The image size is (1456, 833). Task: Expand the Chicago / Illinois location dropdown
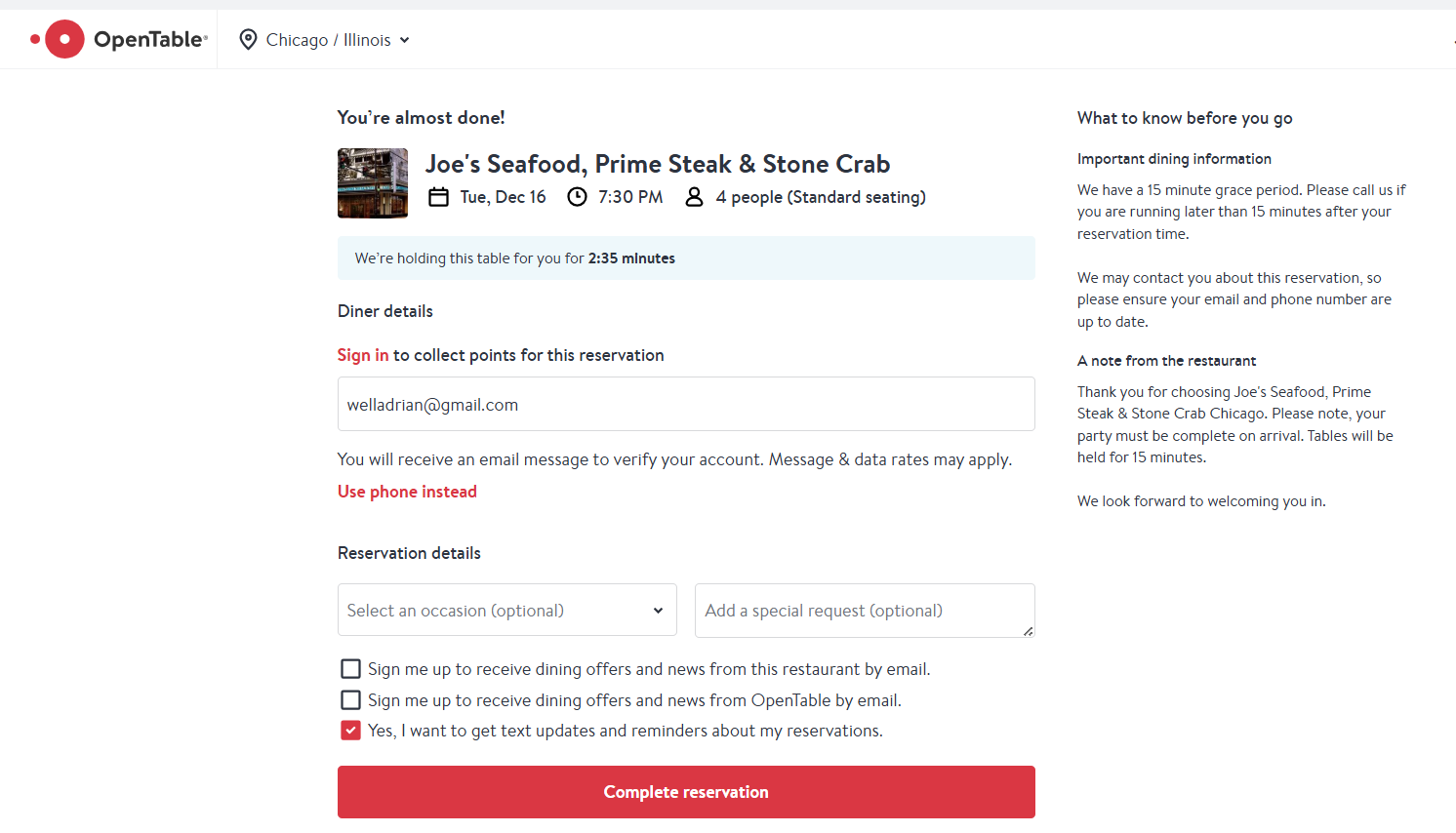[x=328, y=40]
